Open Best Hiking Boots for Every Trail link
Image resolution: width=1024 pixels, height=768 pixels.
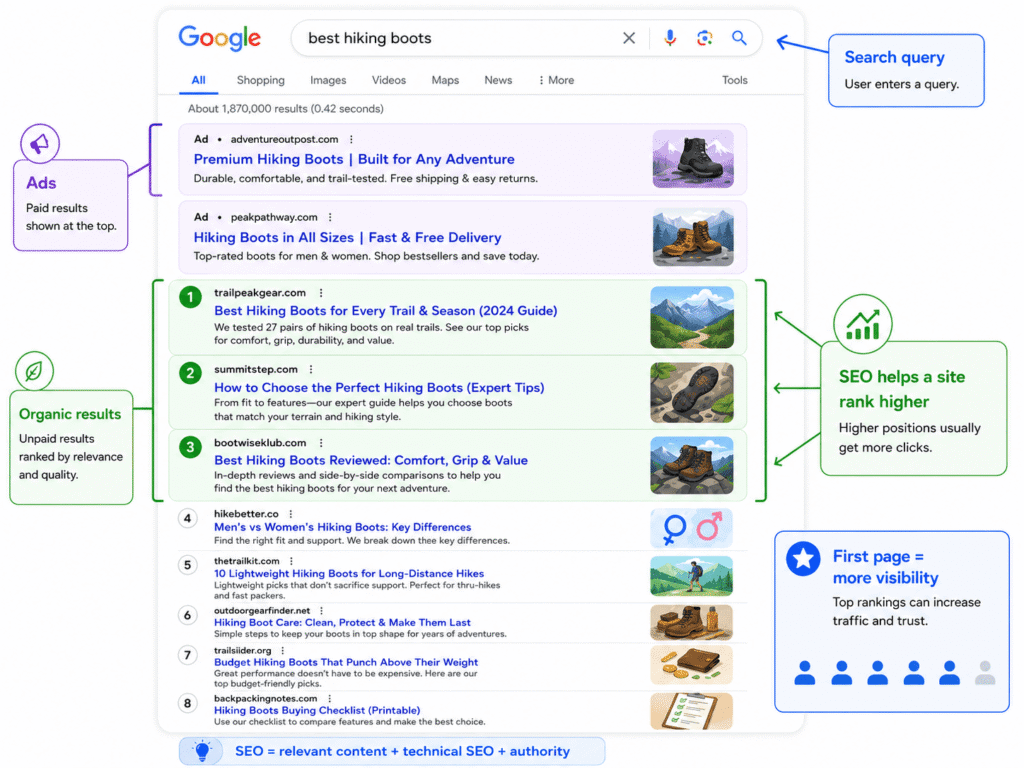[x=385, y=311]
